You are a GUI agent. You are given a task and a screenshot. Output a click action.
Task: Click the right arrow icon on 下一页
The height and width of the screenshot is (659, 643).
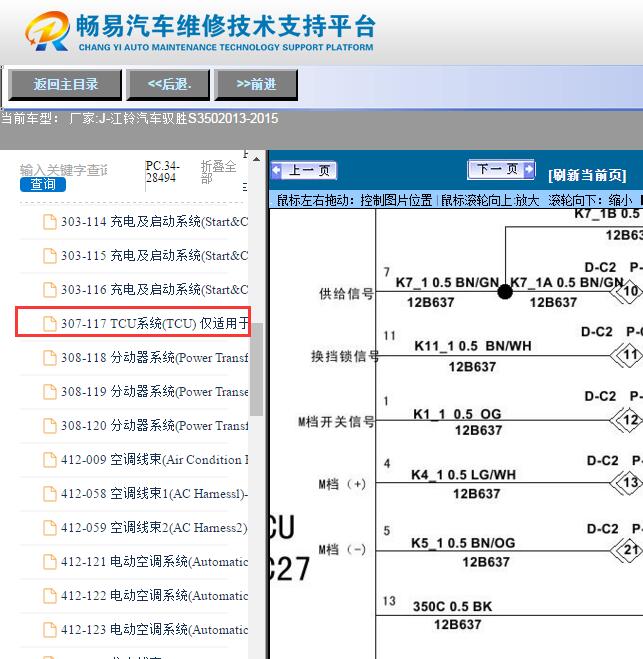(529, 169)
